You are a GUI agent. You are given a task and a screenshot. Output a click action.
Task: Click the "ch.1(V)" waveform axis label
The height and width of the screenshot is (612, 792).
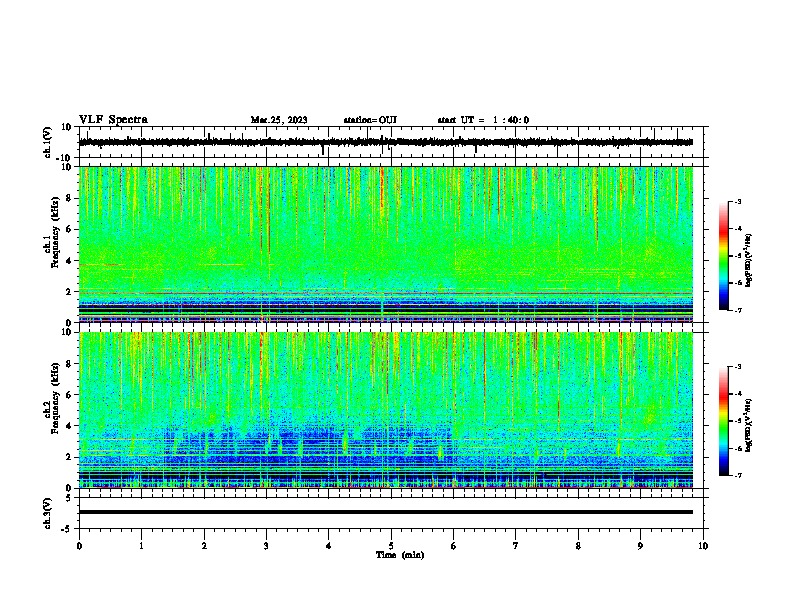point(48,142)
